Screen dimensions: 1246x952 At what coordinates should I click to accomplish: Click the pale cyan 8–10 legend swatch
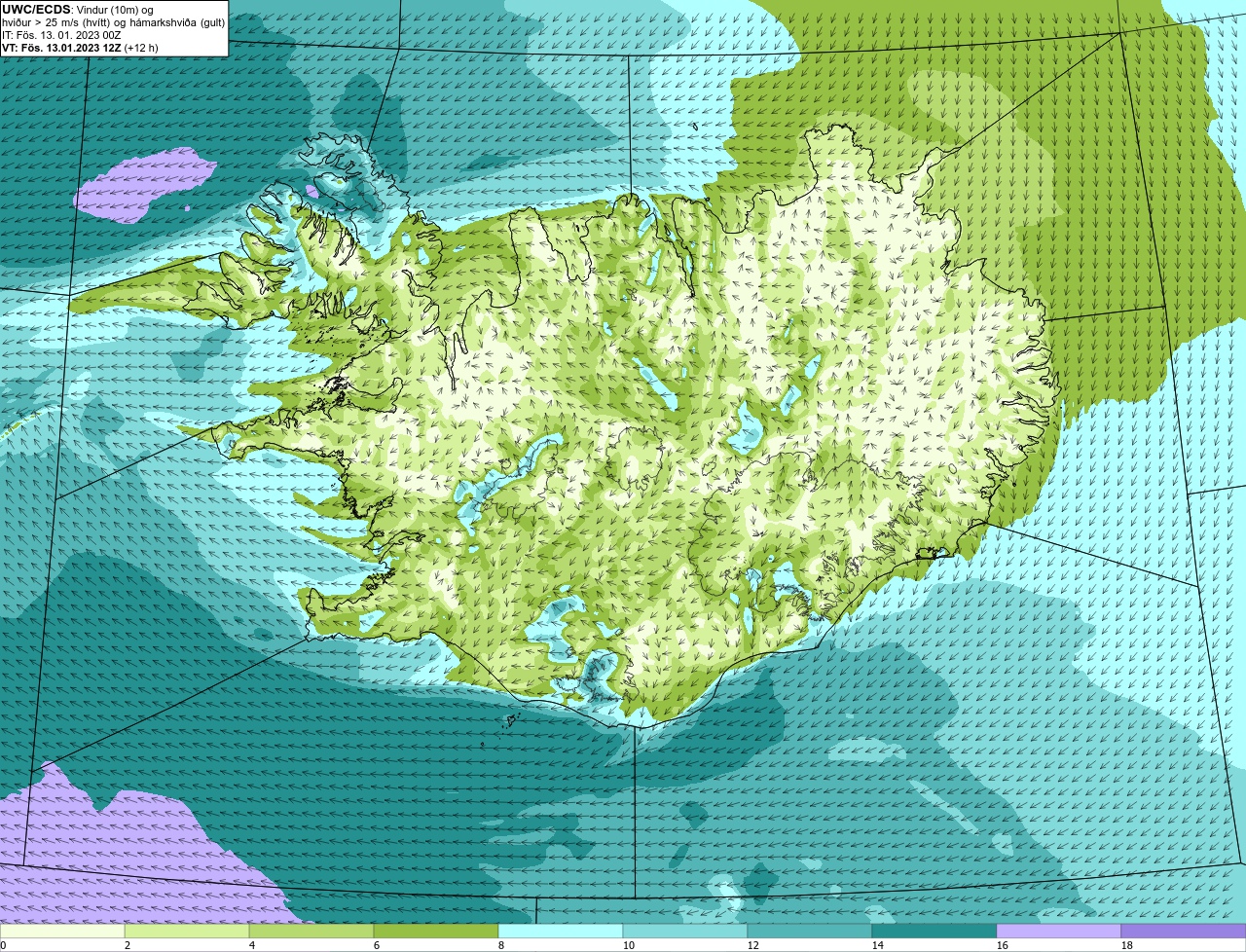coord(561,932)
